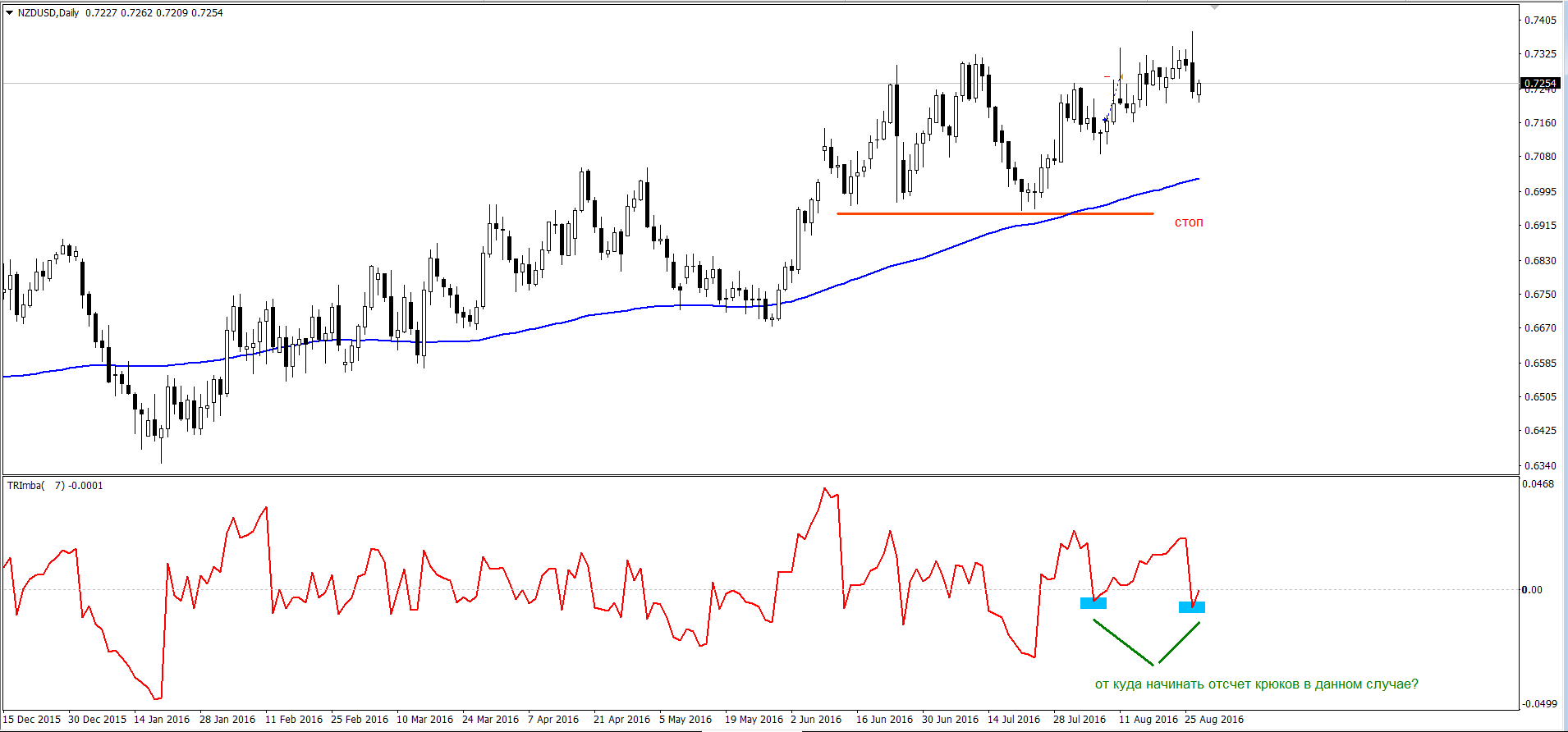The width and height of the screenshot is (1568, 732).
Task: Click price axis value 0.6505
Action: point(1540,396)
